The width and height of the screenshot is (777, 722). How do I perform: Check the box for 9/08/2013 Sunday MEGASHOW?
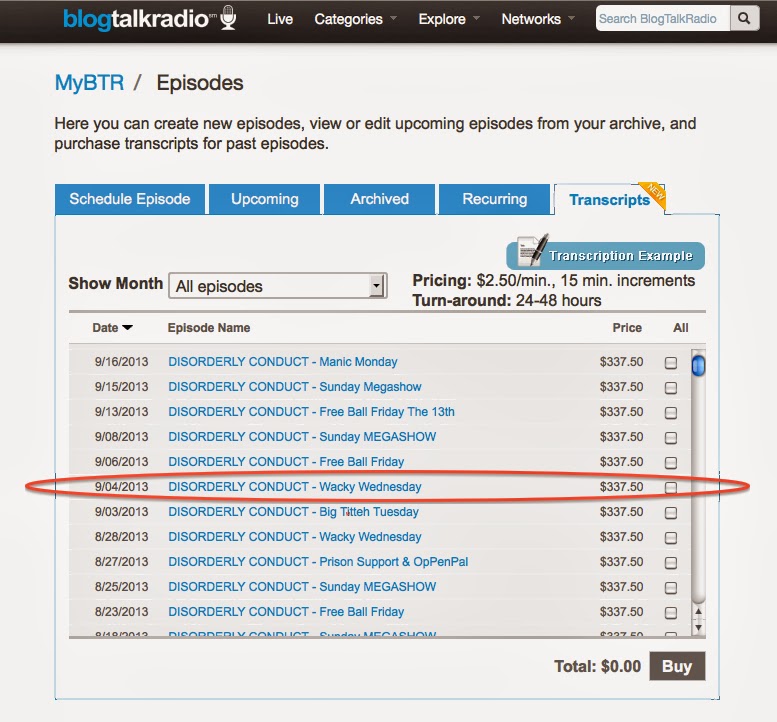point(670,438)
